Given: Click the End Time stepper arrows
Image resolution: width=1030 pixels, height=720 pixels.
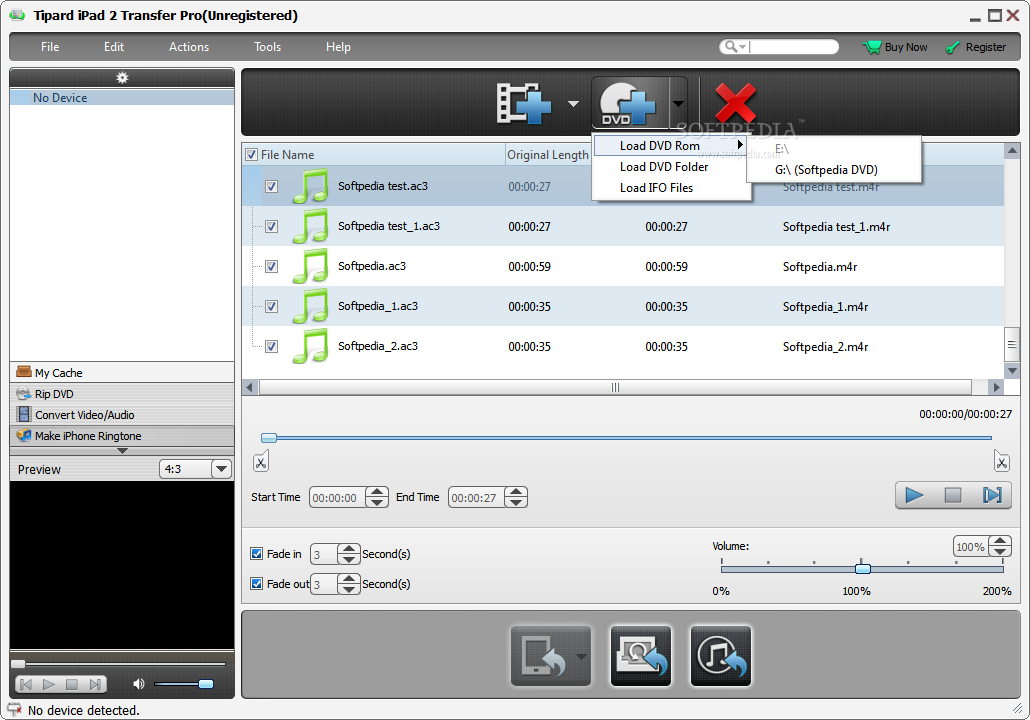Looking at the screenshot, I should click(x=516, y=497).
